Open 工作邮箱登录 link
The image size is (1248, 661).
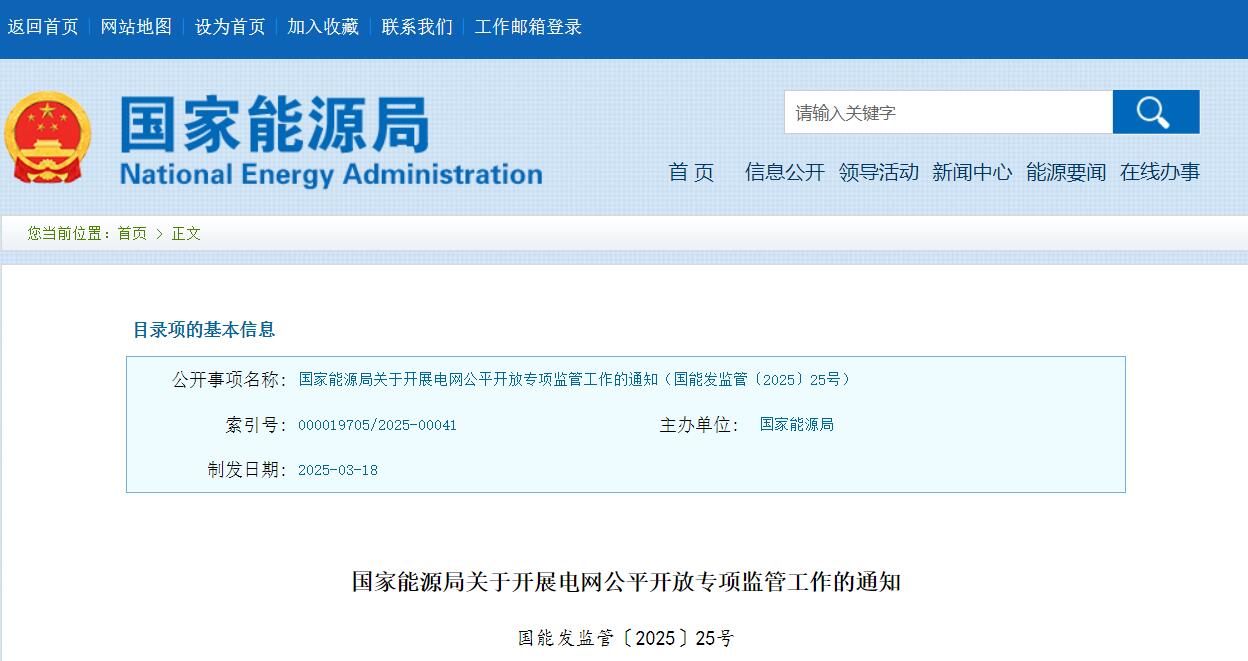coord(528,27)
